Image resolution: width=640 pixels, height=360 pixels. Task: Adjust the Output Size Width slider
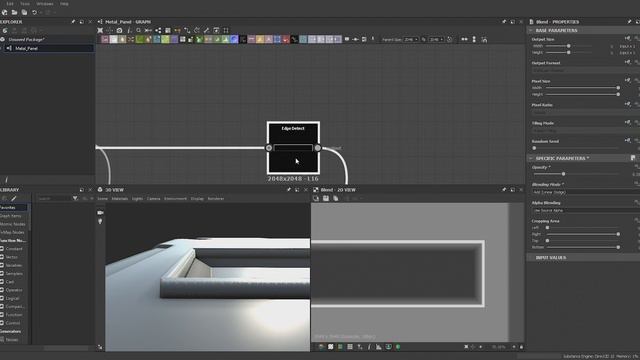tap(569, 46)
